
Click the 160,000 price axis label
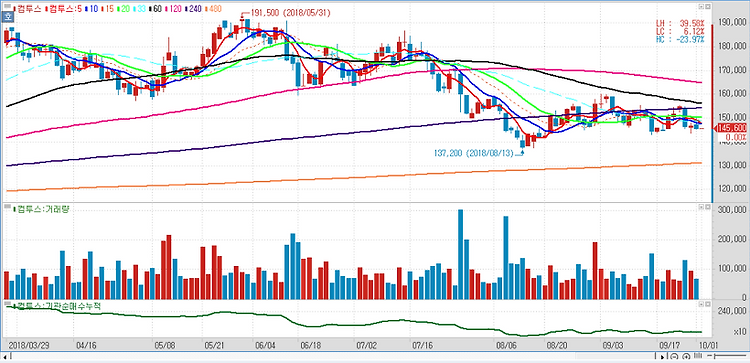click(x=732, y=94)
